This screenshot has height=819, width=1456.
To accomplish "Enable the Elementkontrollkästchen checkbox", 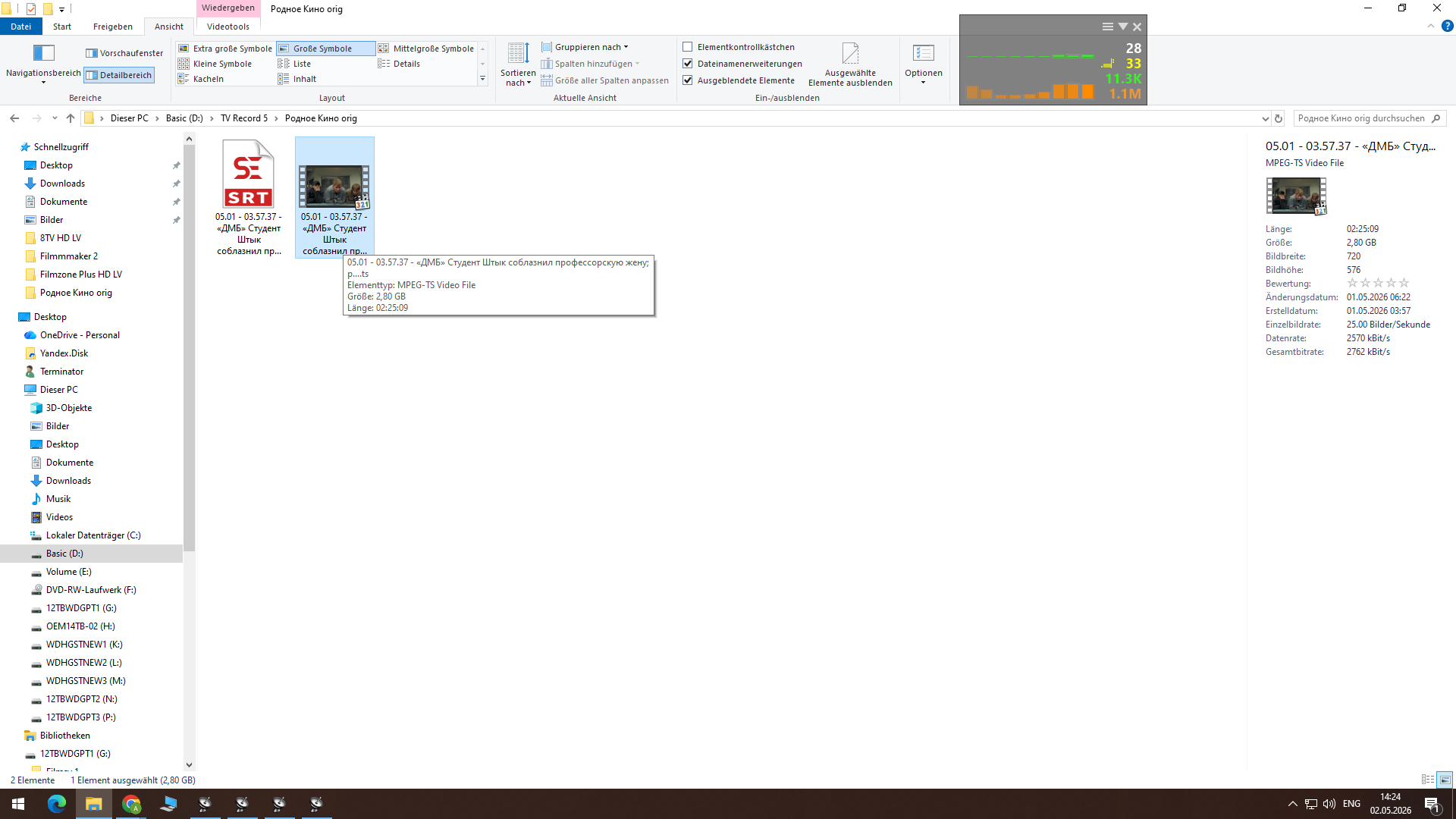I will (688, 47).
